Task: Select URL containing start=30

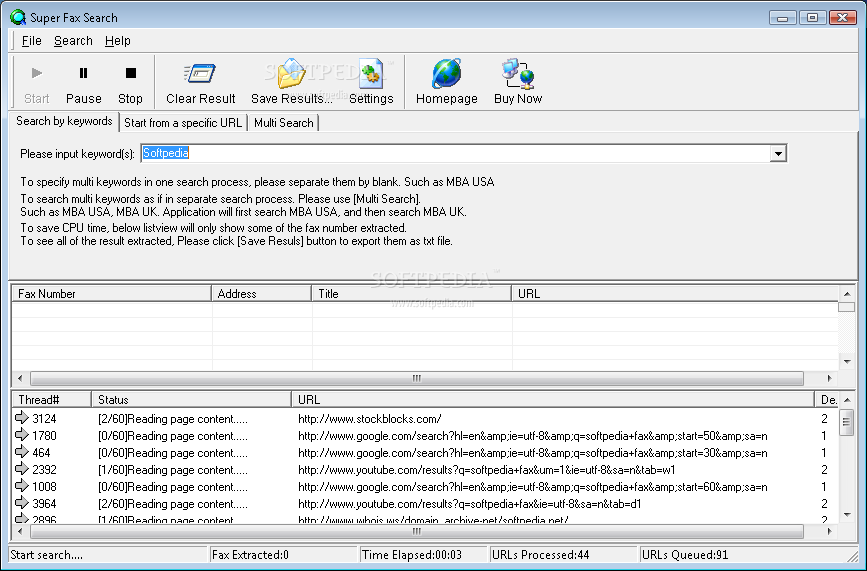Action: [532, 453]
